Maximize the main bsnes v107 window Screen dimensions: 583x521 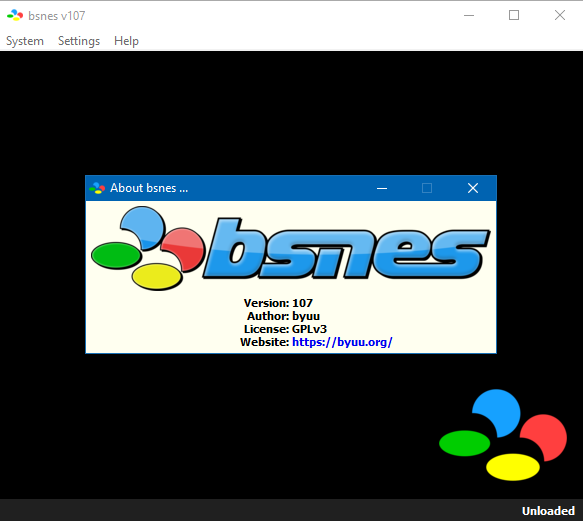pyautogui.click(x=514, y=15)
